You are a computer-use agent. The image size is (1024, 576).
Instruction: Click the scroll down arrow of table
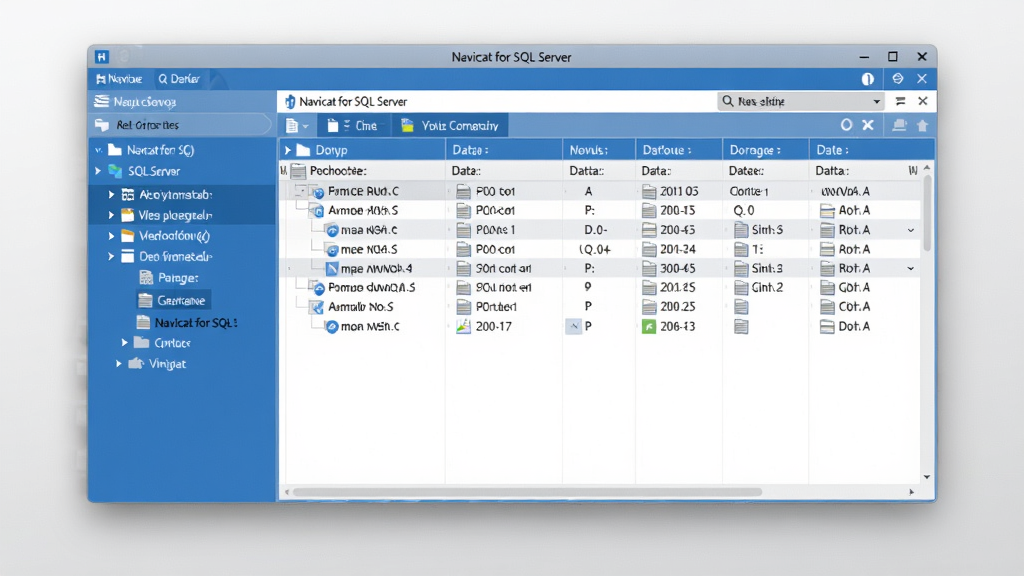[x=927, y=477]
